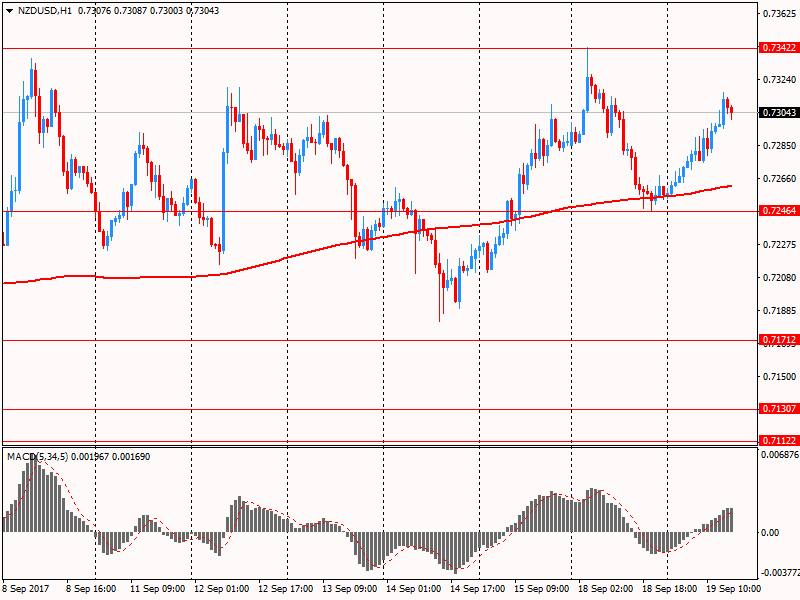Click the 14 Sep 17:00 time label
The width and height of the screenshot is (800, 600).
(x=478, y=589)
